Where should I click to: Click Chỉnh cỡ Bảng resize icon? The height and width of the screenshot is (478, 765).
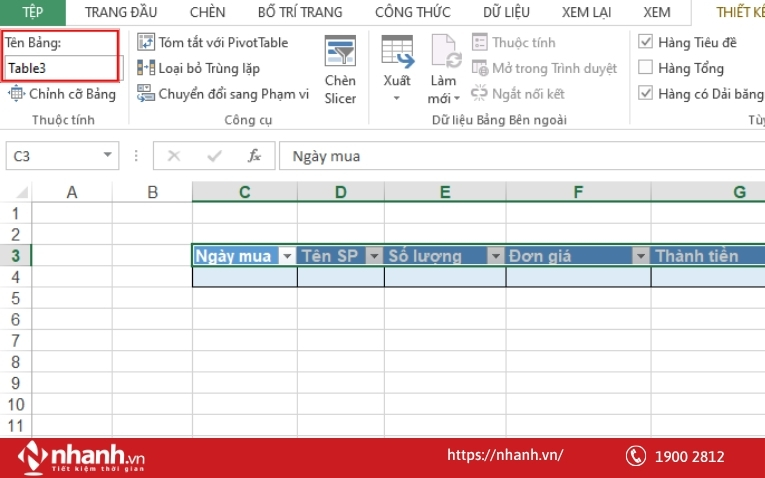coord(17,94)
